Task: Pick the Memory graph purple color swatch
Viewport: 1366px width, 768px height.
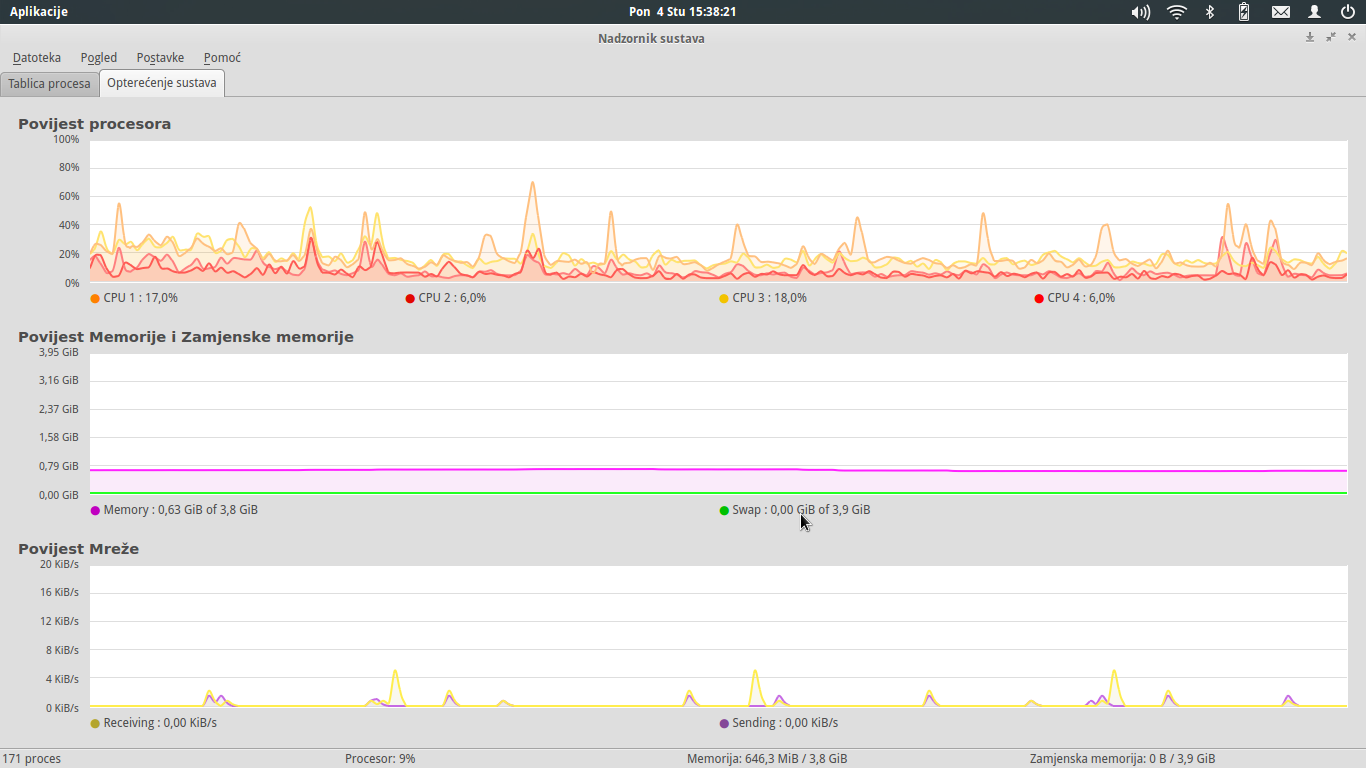Action: click(x=95, y=510)
